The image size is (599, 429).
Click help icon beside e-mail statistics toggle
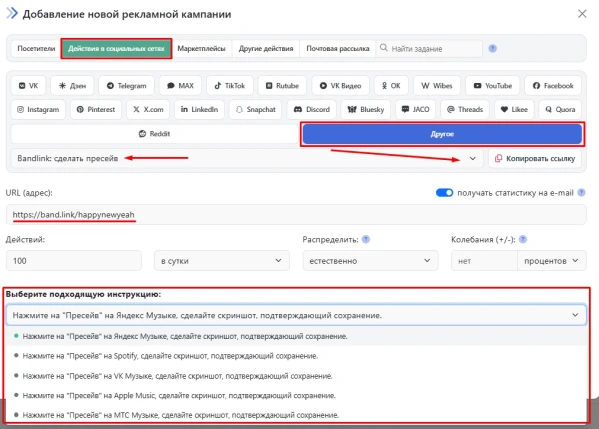click(x=581, y=193)
